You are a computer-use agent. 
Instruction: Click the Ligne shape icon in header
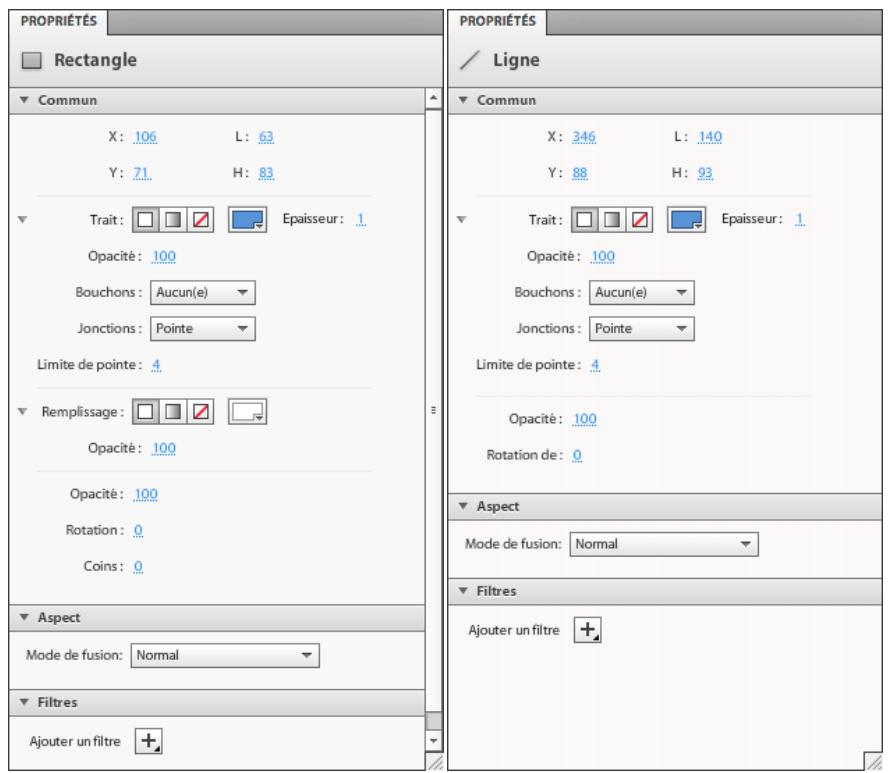pyautogui.click(x=470, y=60)
